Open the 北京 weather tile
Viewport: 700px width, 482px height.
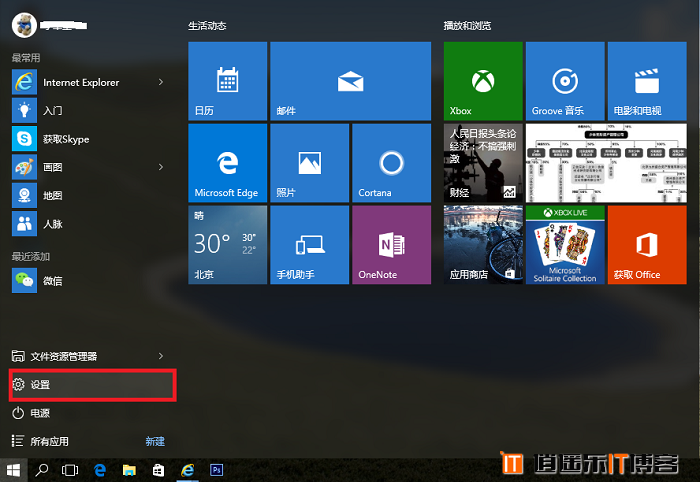pyautogui.click(x=228, y=245)
